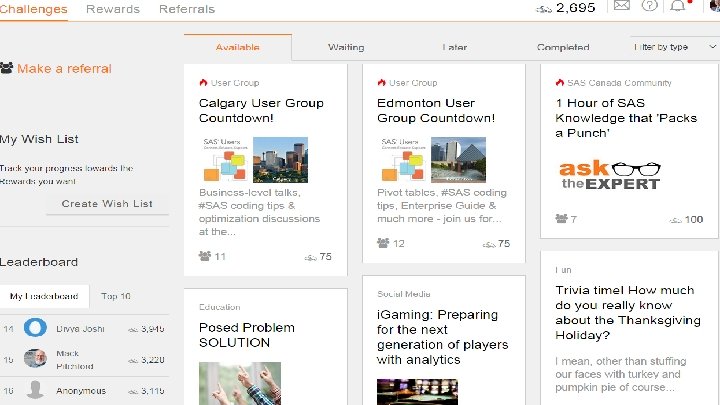720x405 pixels.
Task: Click iGaming casino image thumbnail
Action: point(417,392)
